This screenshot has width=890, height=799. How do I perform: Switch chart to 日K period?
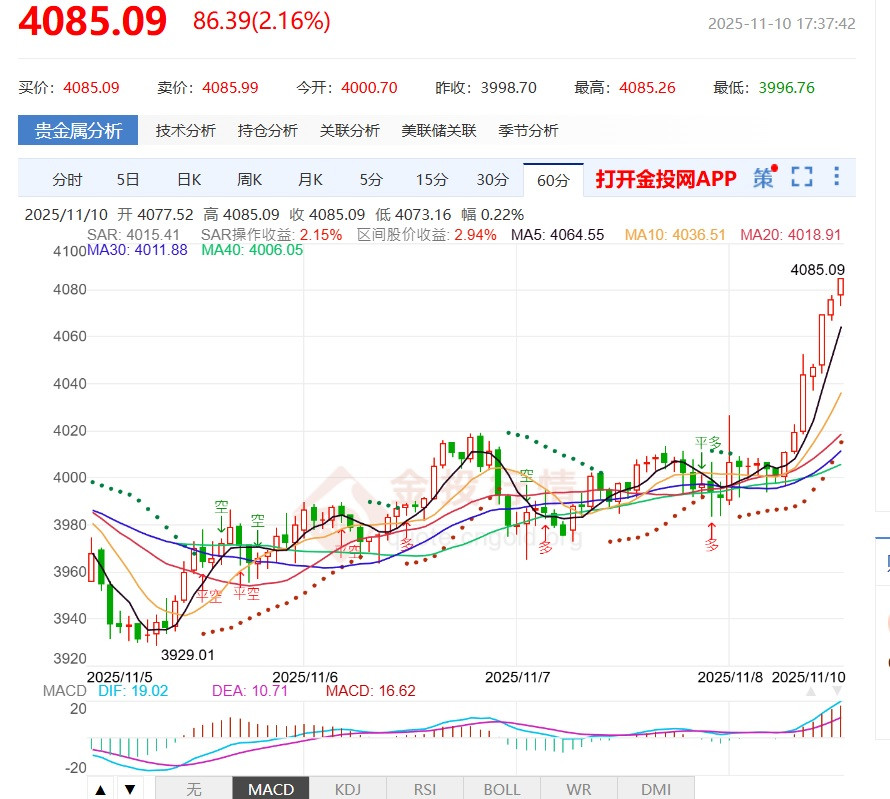[189, 180]
